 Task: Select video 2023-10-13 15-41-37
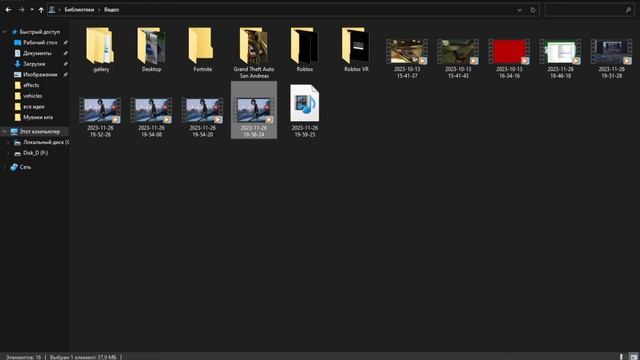coord(407,58)
